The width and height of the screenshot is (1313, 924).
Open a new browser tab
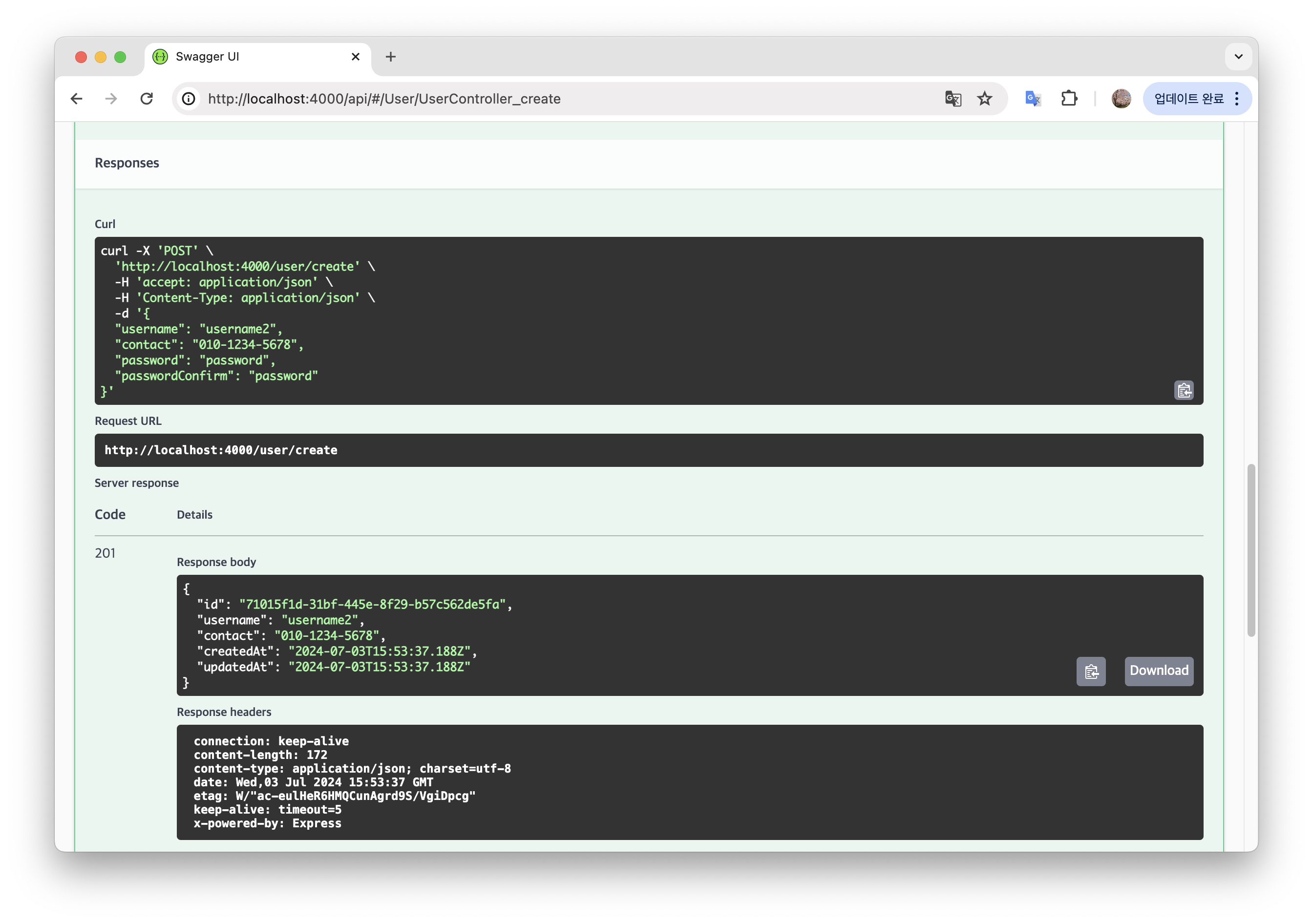coord(391,57)
